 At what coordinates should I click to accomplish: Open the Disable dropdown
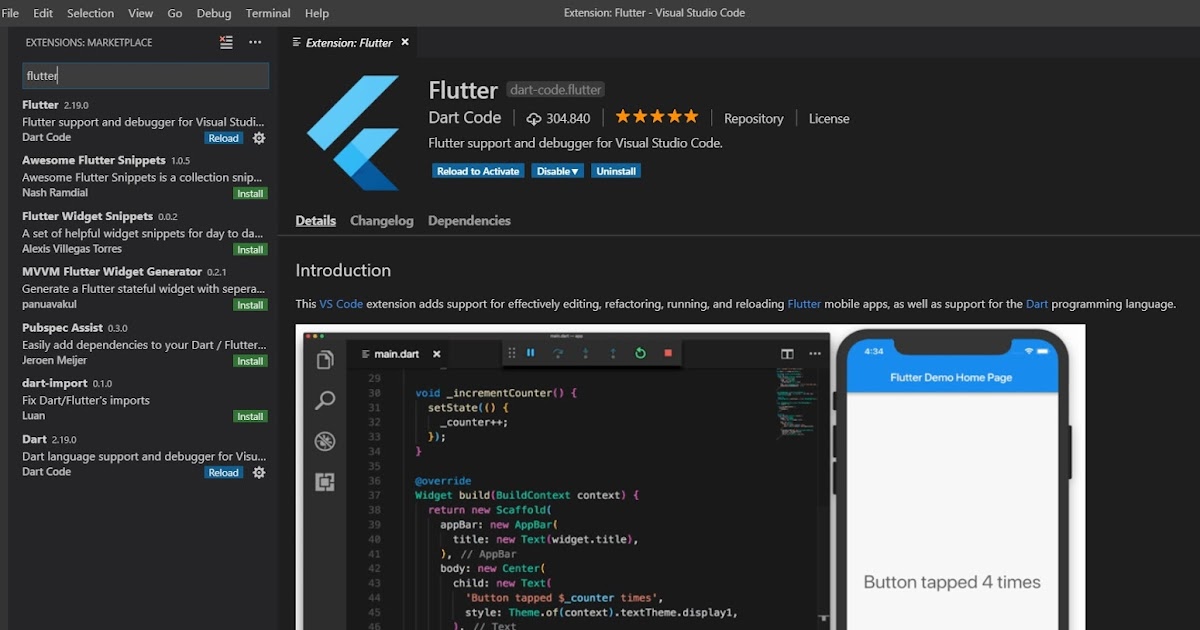(x=557, y=170)
